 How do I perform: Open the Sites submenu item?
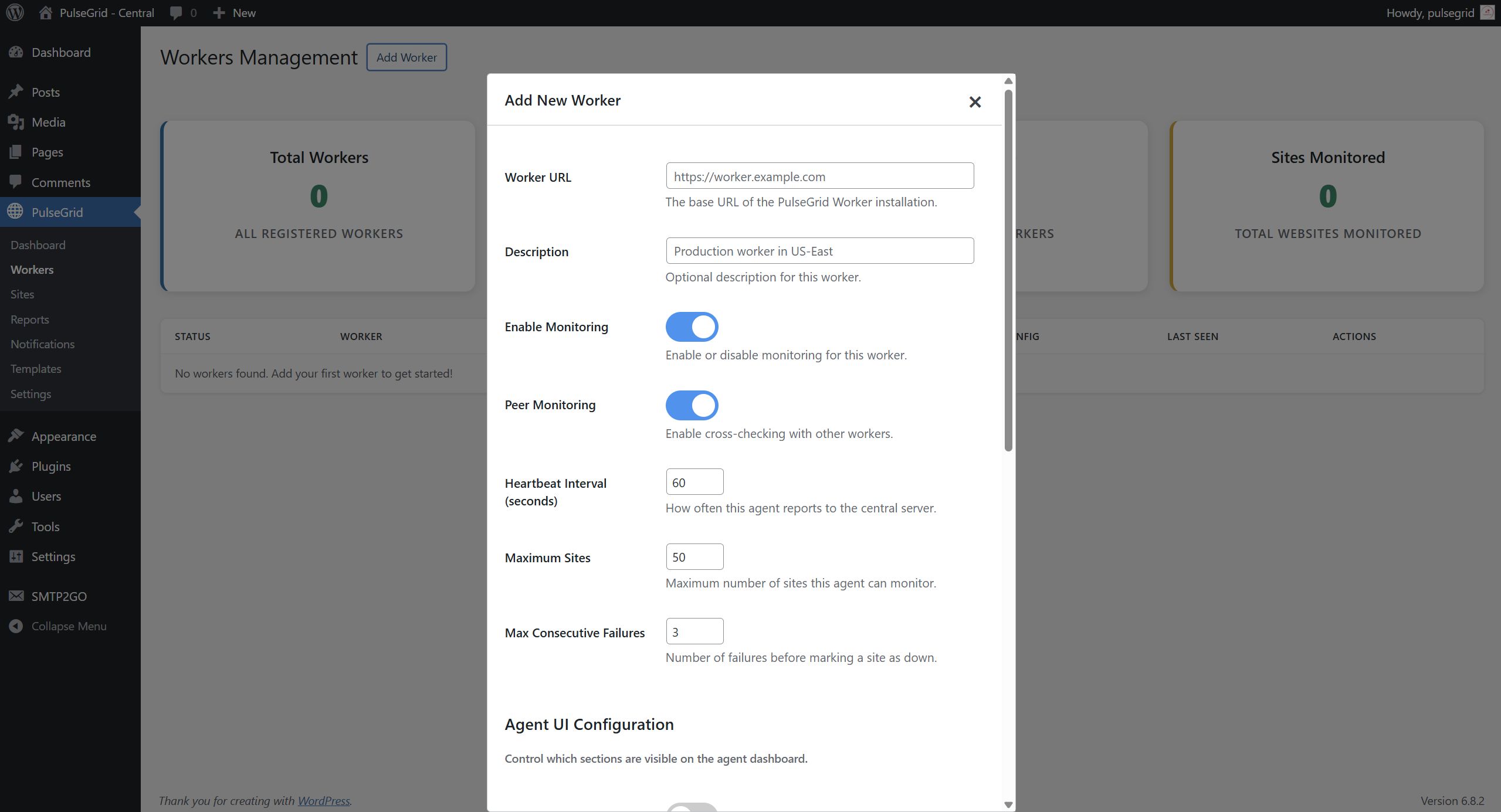22,294
